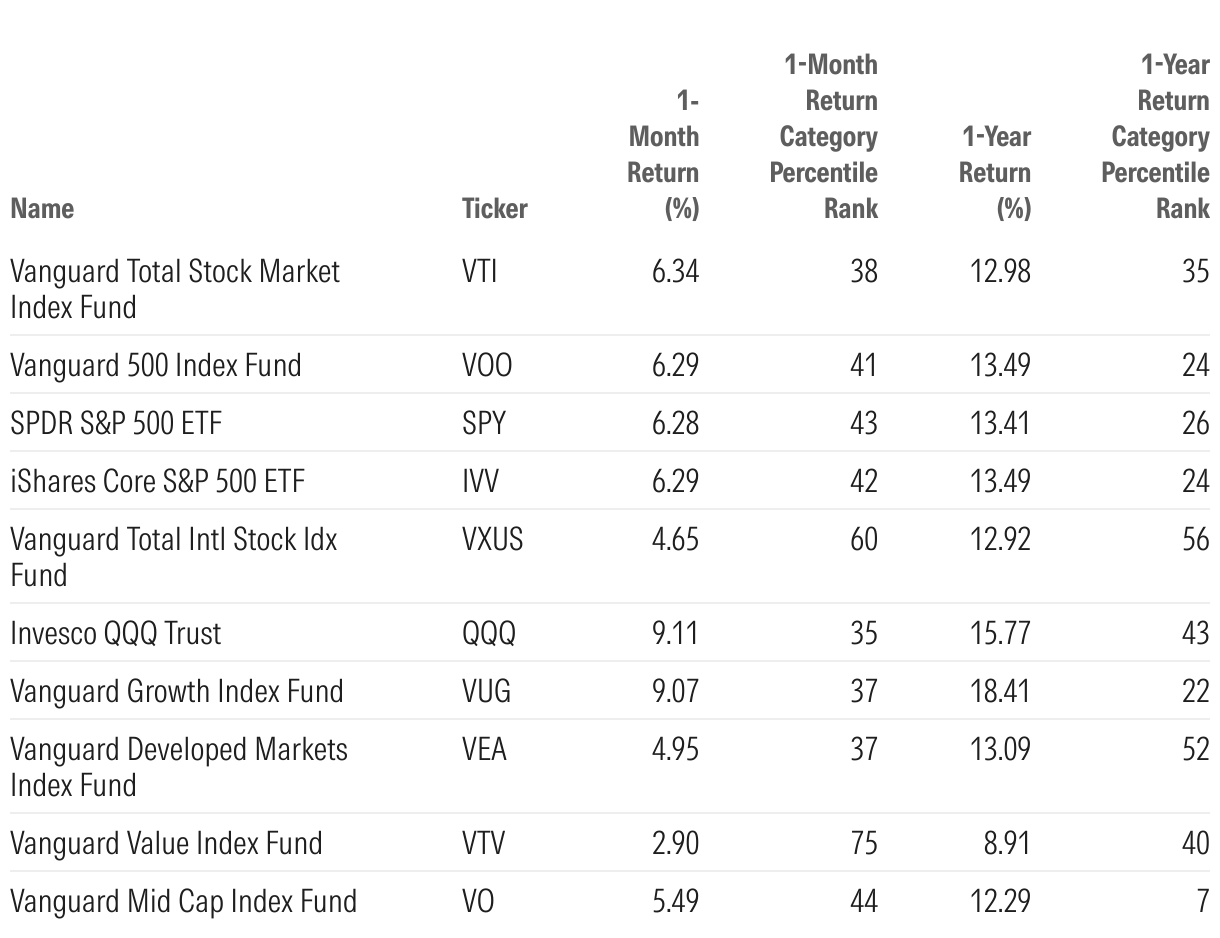Open Vanguard Mid Cap Index Fund
This screenshot has width=1220, height=938.
coord(183,900)
